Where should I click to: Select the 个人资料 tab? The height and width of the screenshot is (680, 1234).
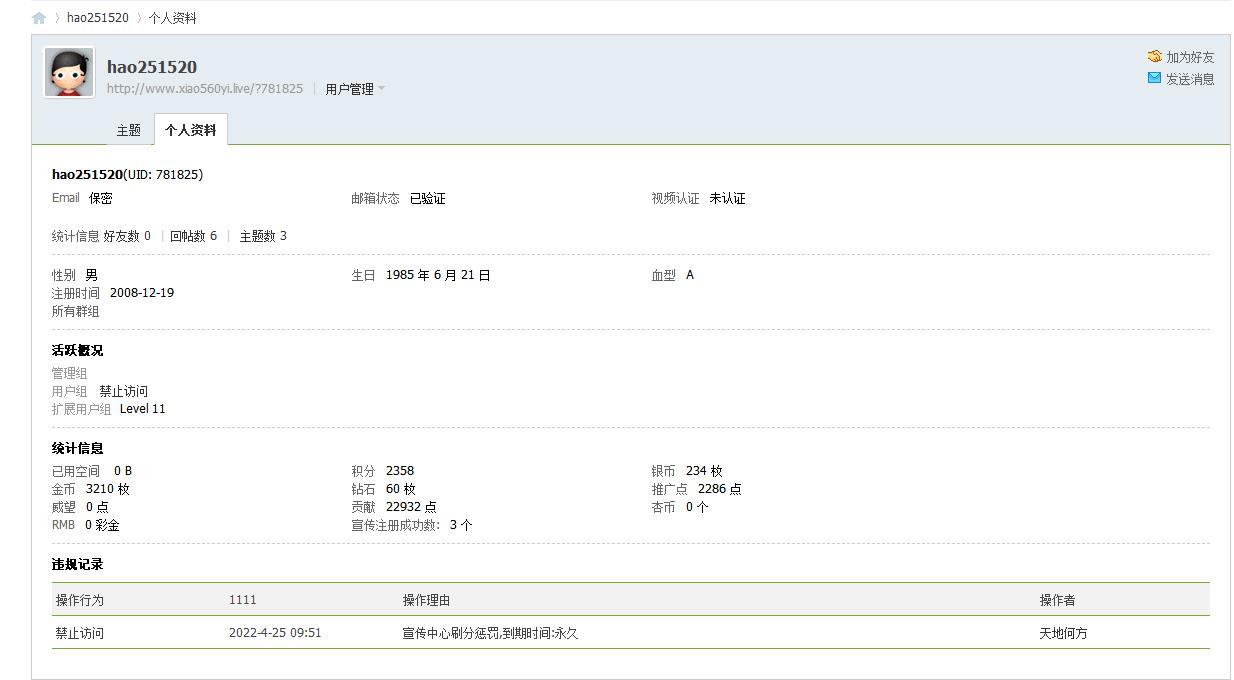(x=190, y=130)
